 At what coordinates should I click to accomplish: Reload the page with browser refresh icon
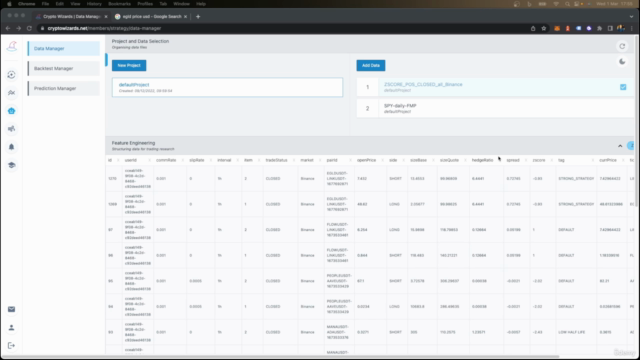click(29, 28)
